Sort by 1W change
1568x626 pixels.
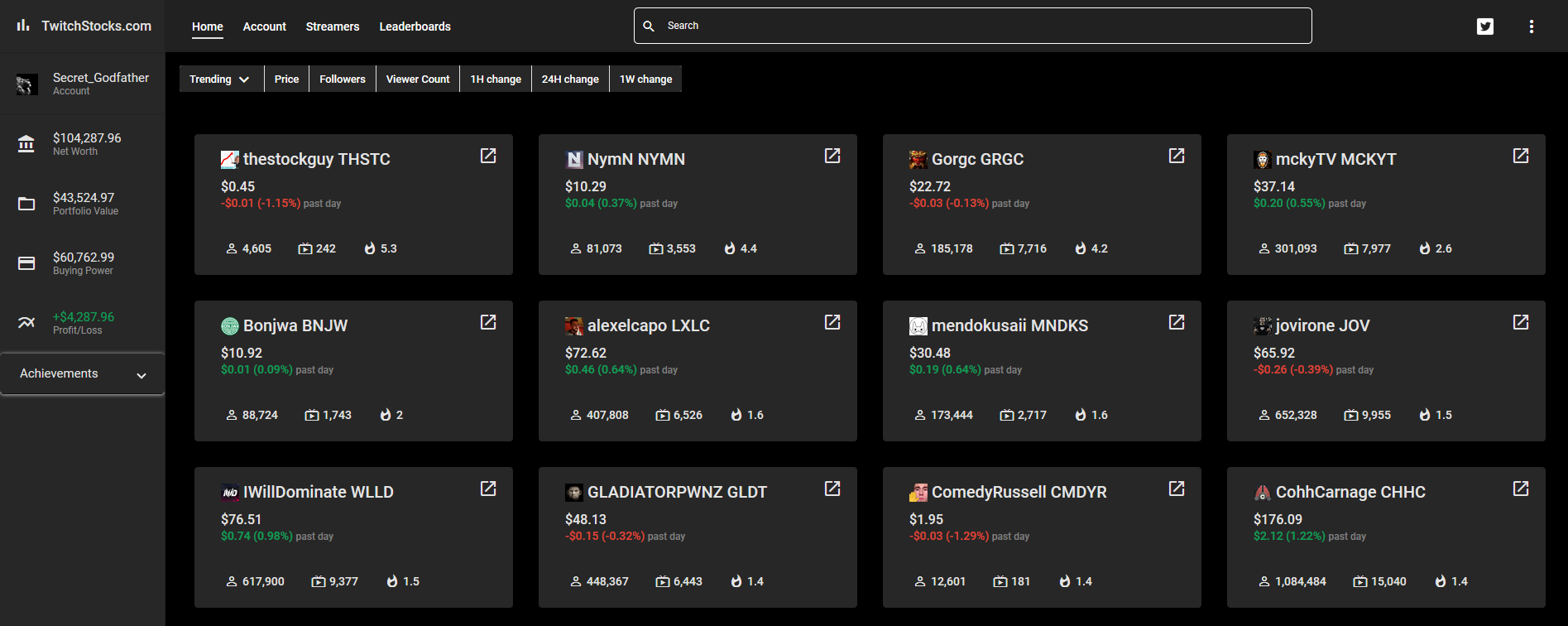(646, 79)
